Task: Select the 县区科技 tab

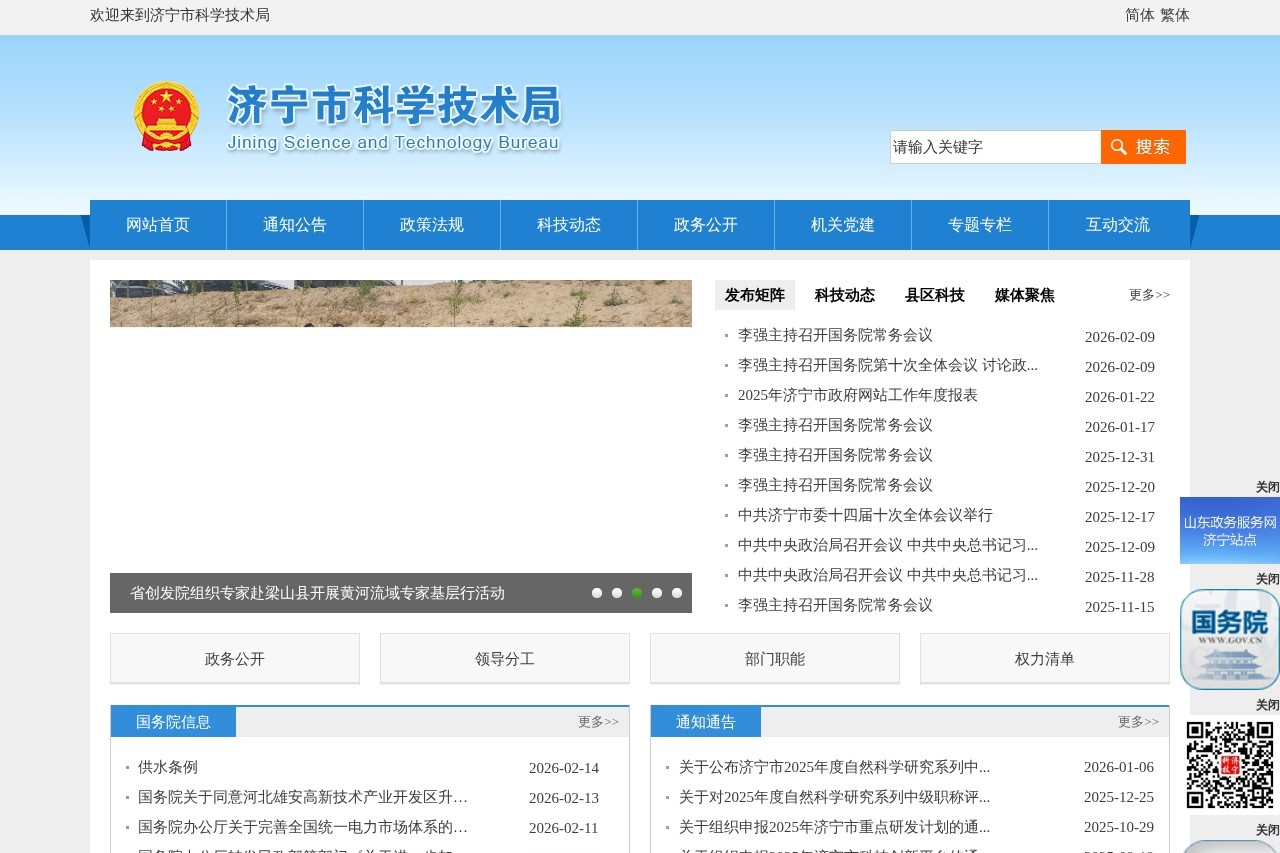Action: click(x=935, y=295)
